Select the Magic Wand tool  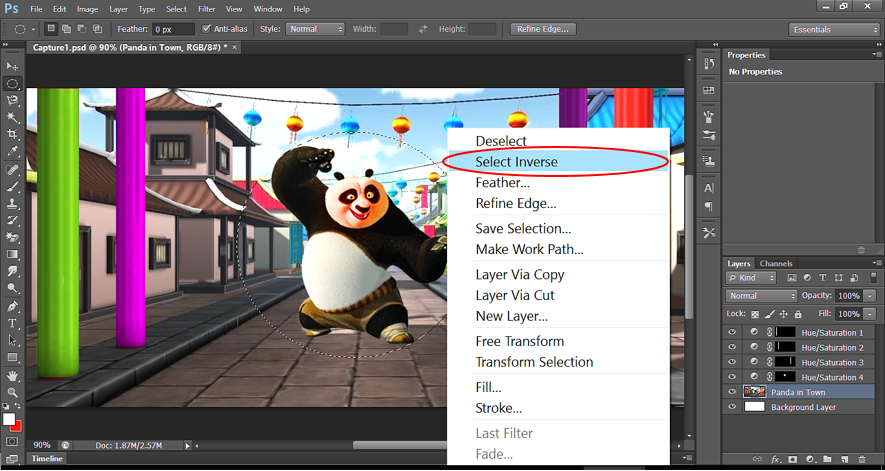click(12, 117)
